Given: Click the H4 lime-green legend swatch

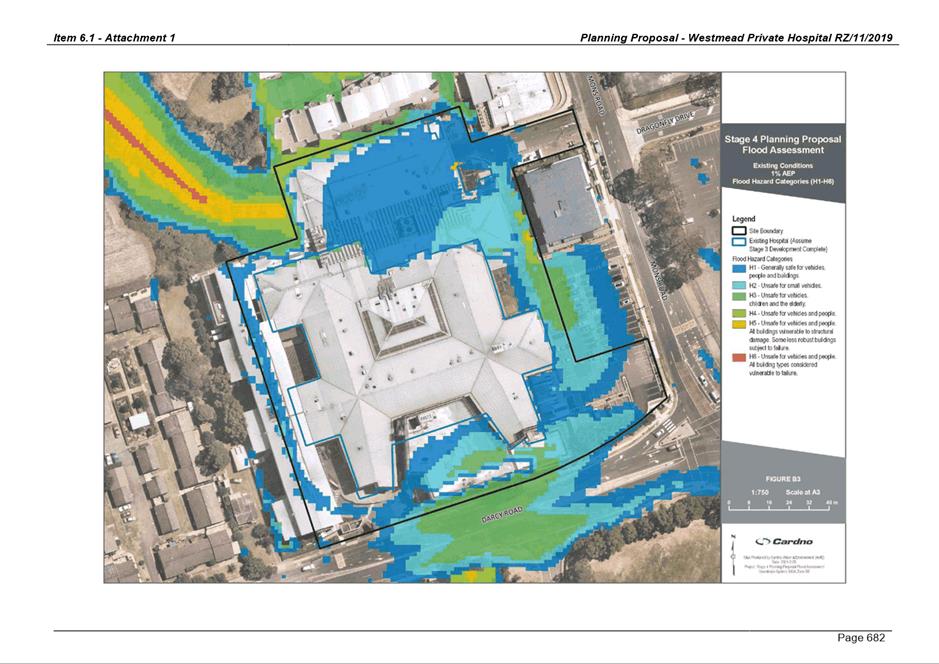Looking at the screenshot, I should (739, 313).
